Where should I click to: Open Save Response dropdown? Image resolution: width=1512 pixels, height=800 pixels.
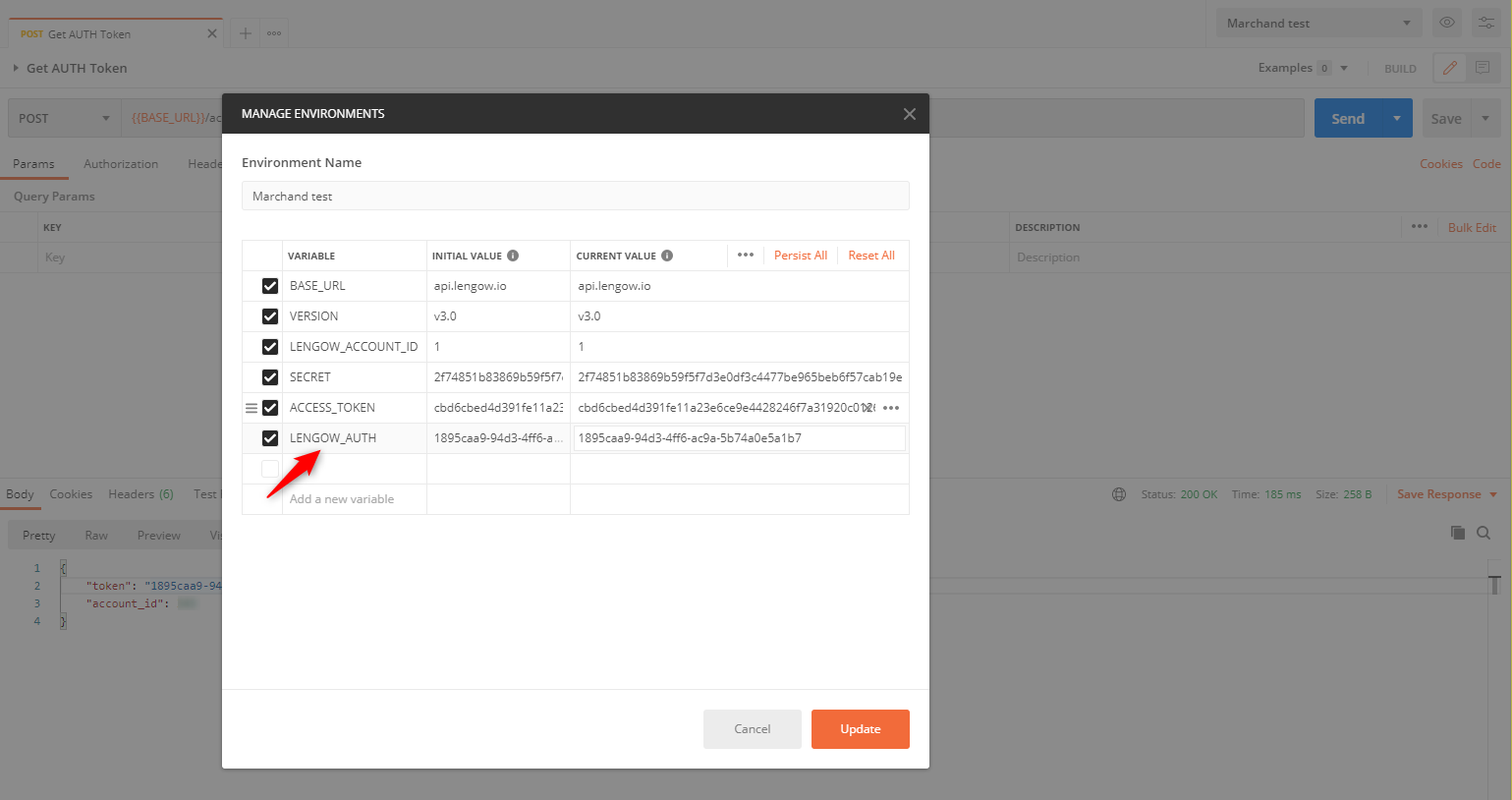click(1447, 494)
